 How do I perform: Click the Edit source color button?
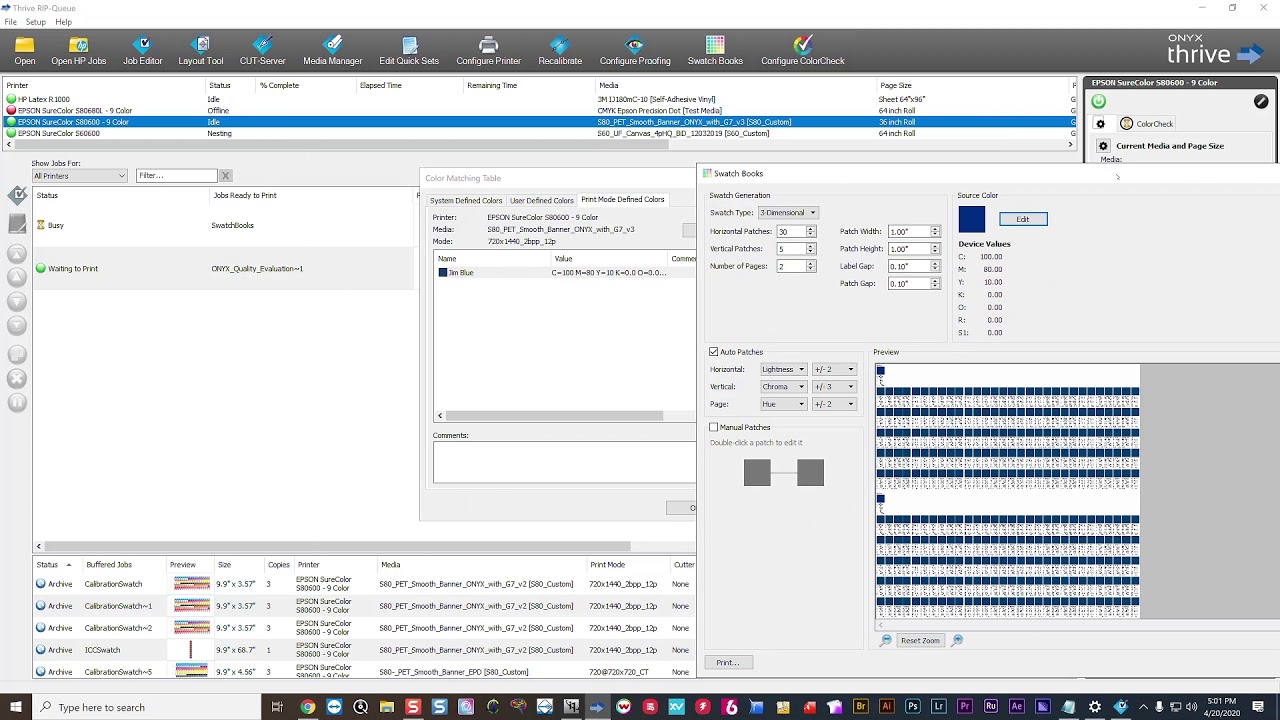(1023, 219)
